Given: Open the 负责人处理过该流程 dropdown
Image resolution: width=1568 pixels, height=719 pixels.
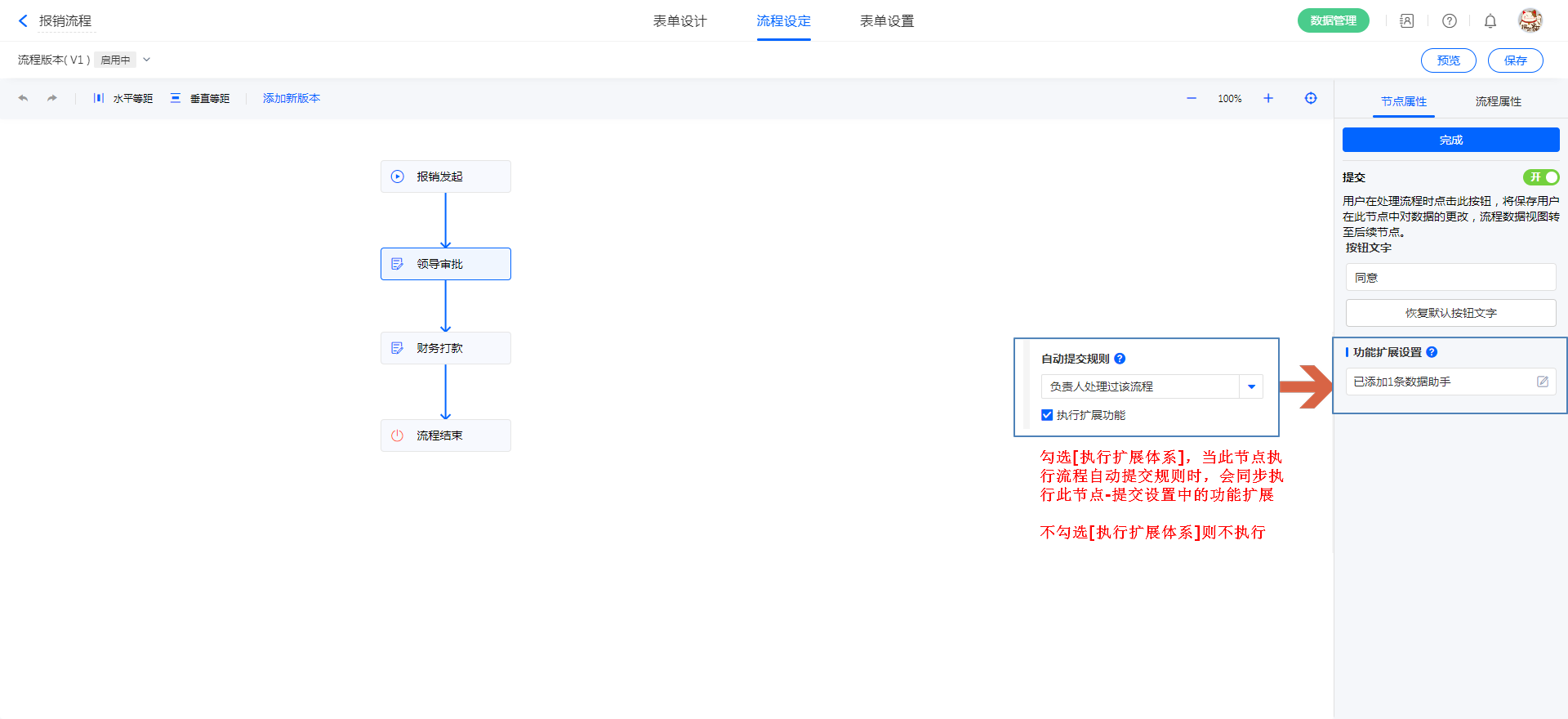Looking at the screenshot, I should (x=1251, y=386).
